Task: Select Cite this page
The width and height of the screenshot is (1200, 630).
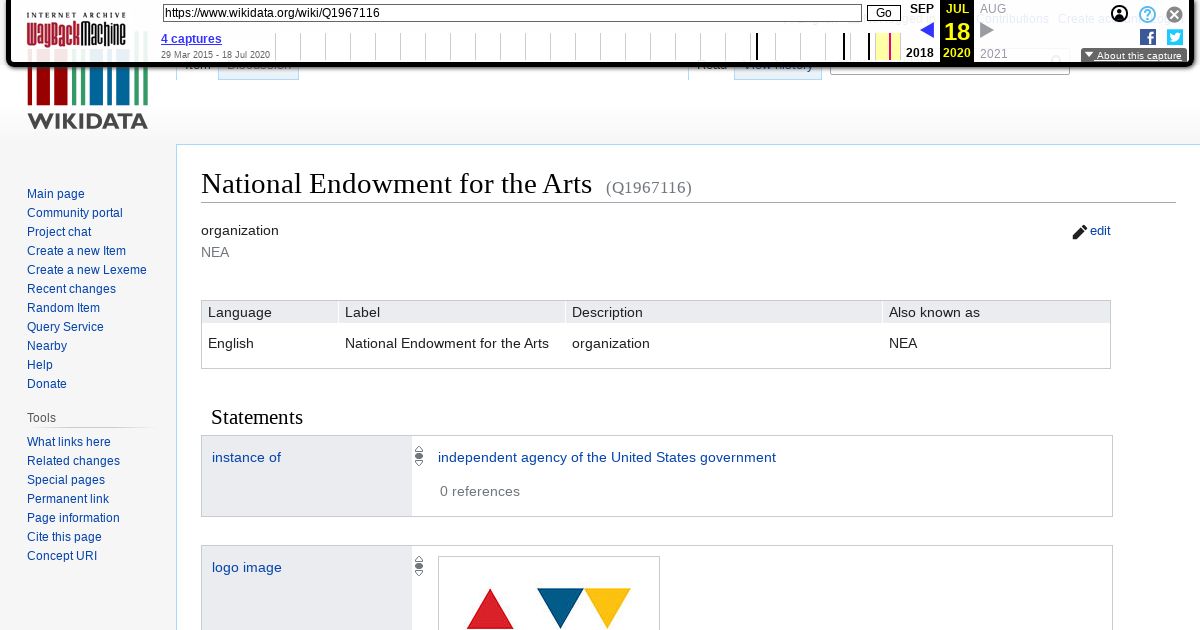Action: coord(64,537)
